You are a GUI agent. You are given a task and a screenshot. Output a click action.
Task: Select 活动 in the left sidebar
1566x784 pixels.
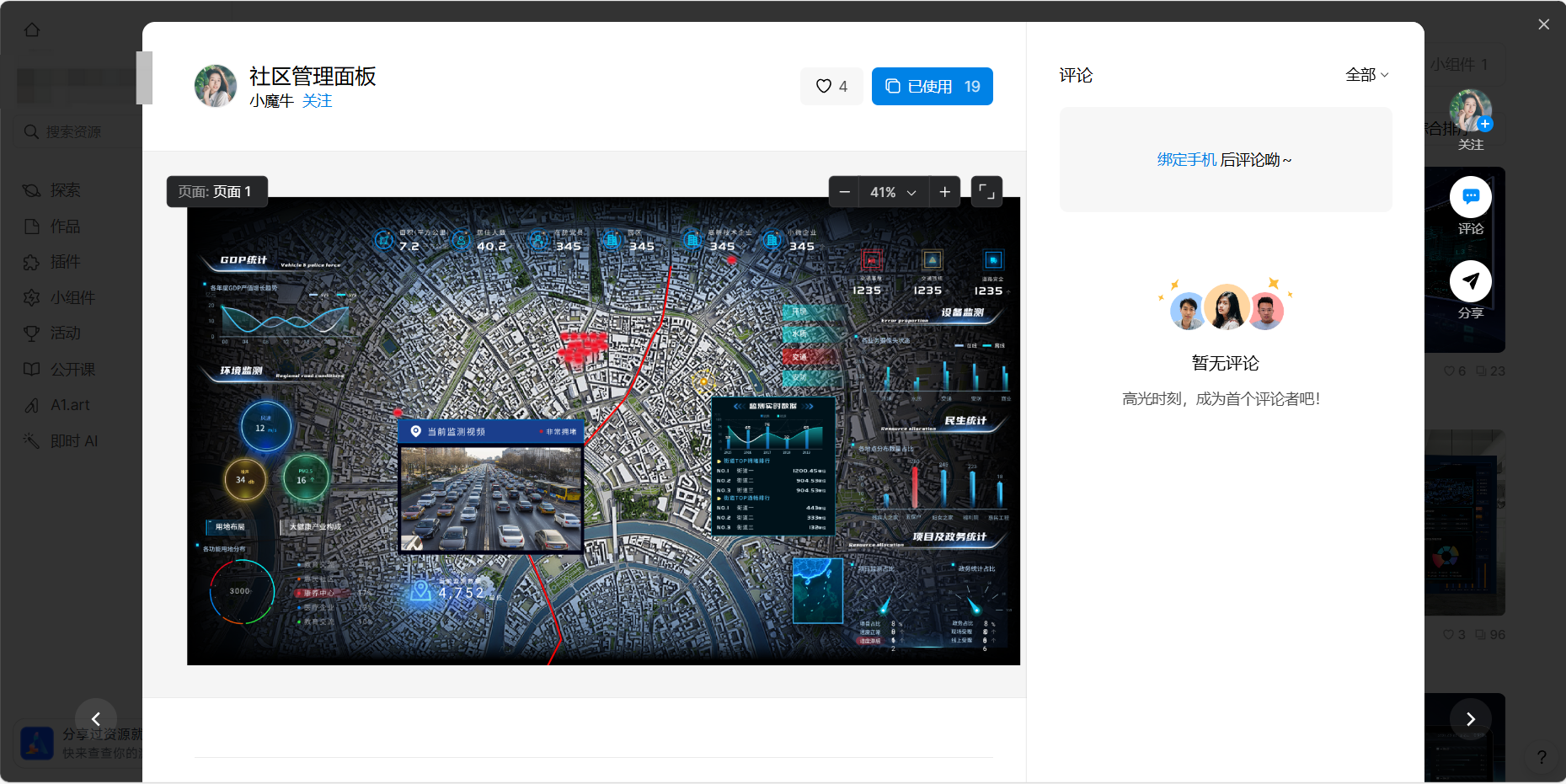tap(66, 333)
